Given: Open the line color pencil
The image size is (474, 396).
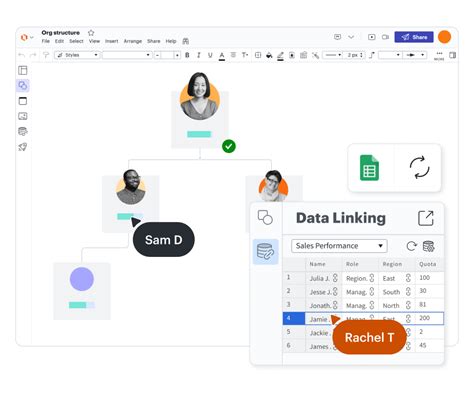Looking at the screenshot, I should (x=280, y=56).
